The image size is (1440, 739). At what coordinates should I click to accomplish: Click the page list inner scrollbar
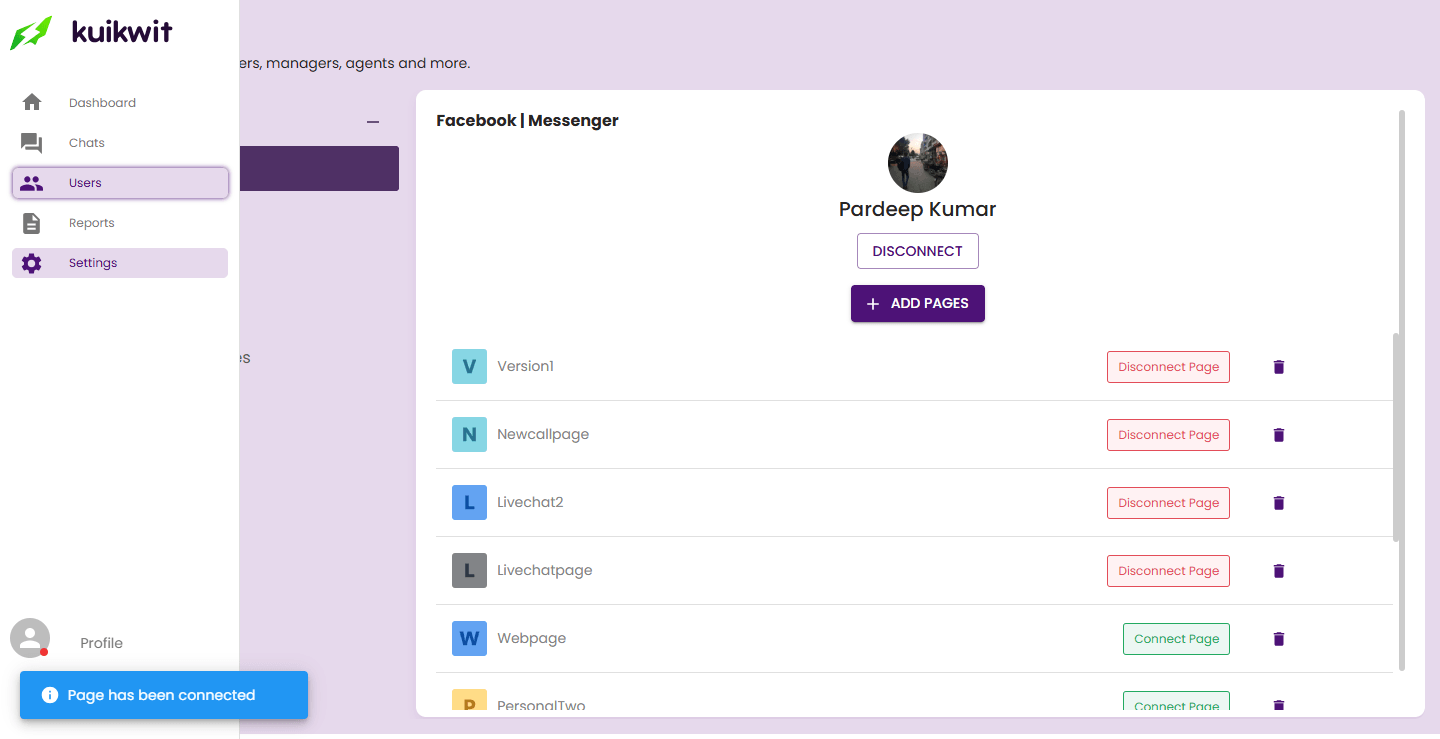[1396, 437]
